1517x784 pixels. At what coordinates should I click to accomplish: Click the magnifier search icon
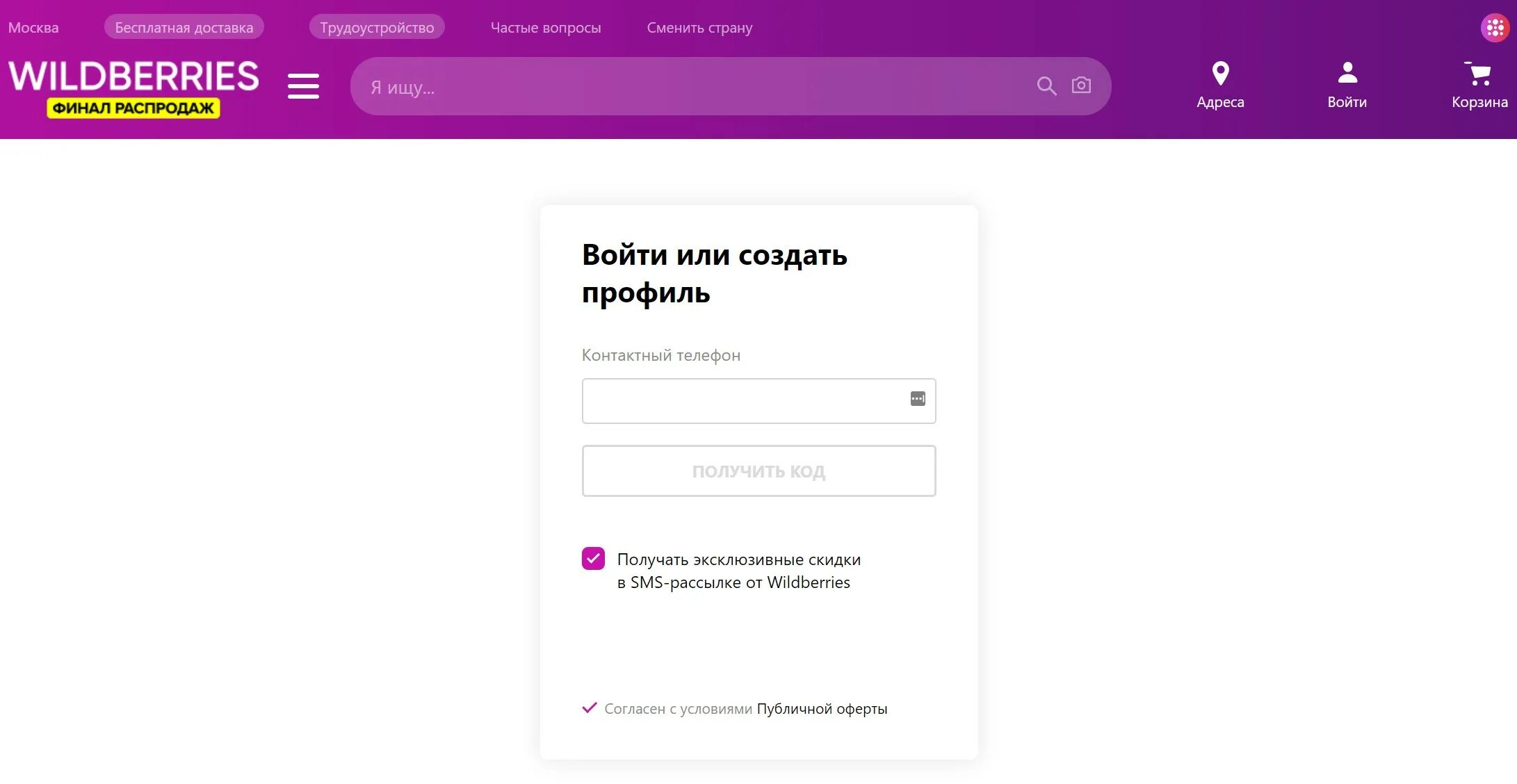(1046, 85)
